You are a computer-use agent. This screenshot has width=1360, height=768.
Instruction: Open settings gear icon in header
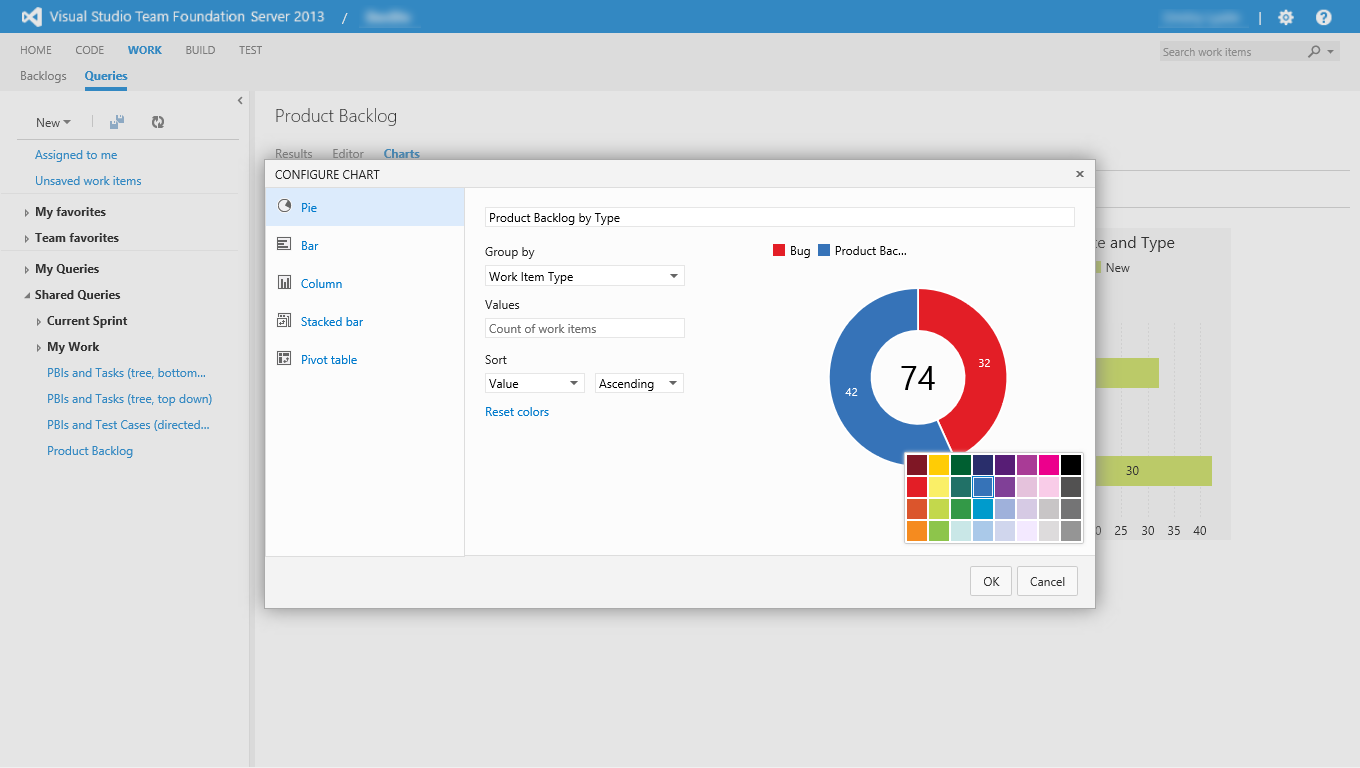click(x=1286, y=17)
